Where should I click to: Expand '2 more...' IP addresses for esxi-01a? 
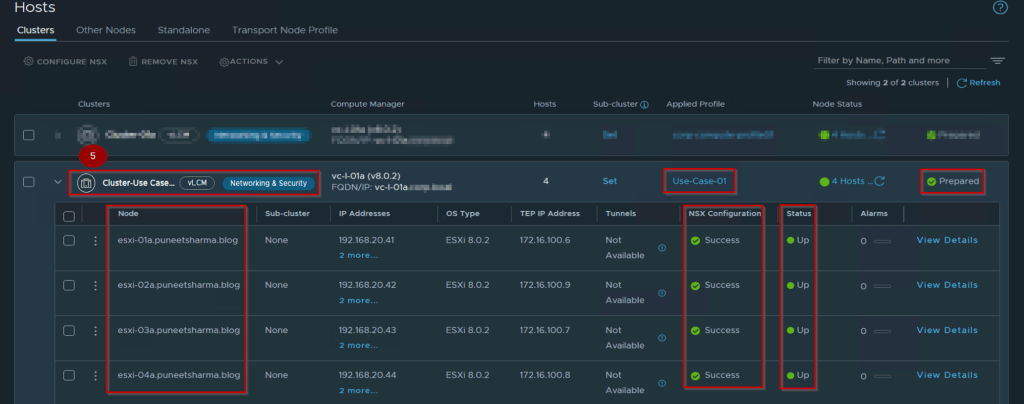tap(358, 255)
